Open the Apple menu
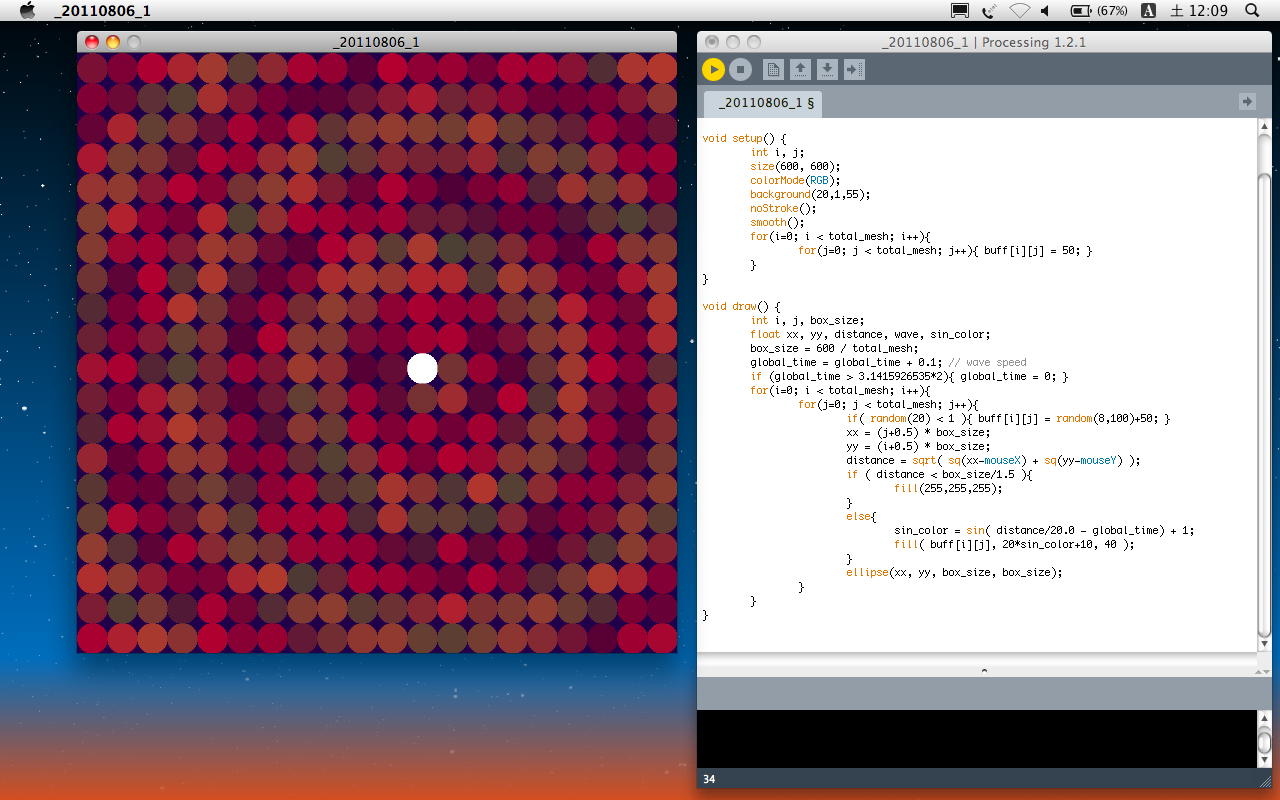The height and width of the screenshot is (800, 1280). pyautogui.click(x=28, y=10)
